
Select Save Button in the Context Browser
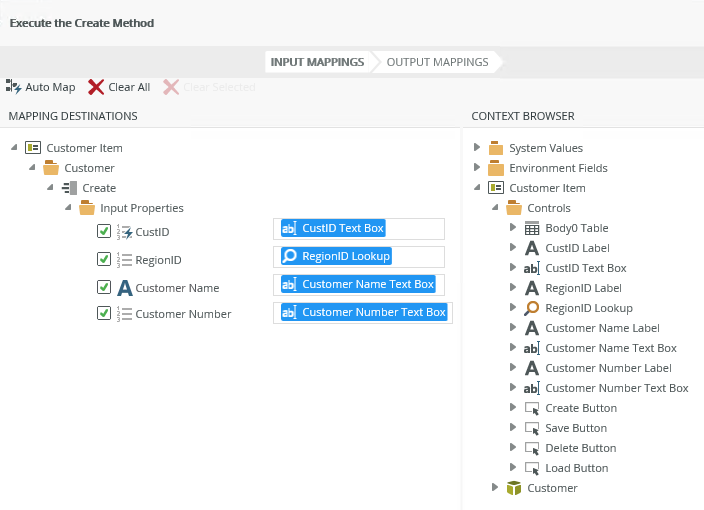coord(575,428)
